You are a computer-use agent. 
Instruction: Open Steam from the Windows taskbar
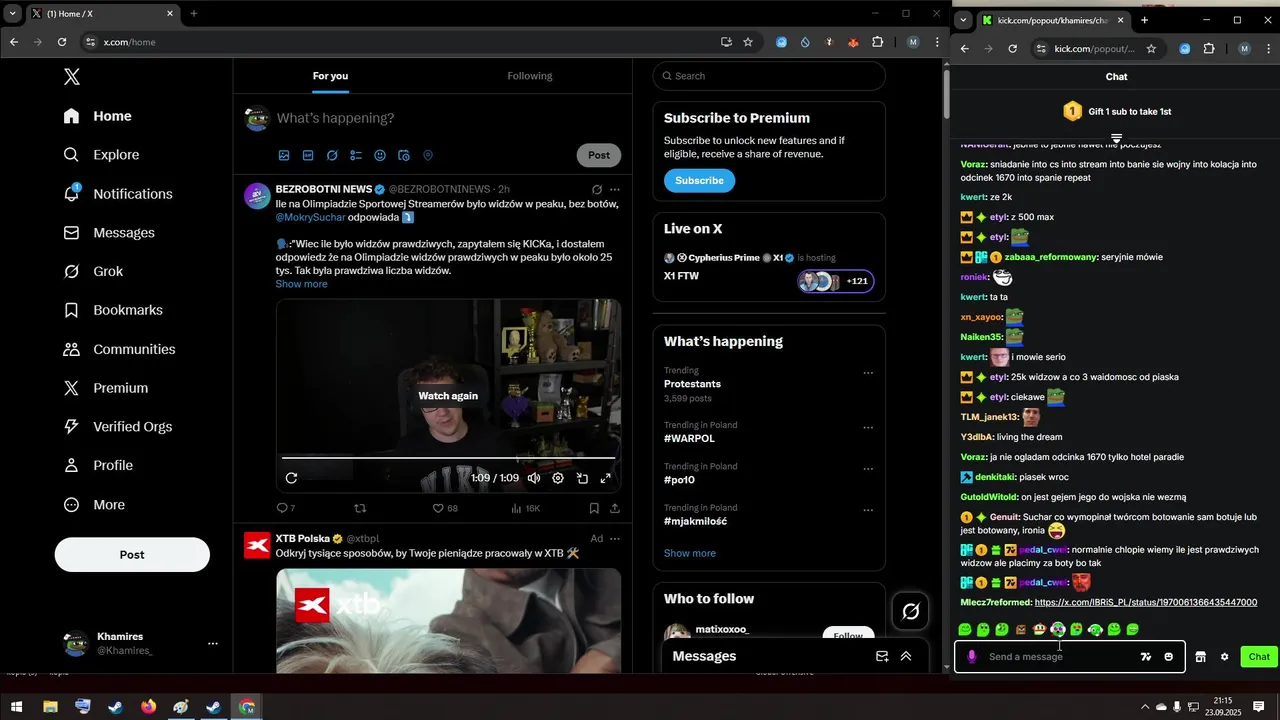click(116, 707)
